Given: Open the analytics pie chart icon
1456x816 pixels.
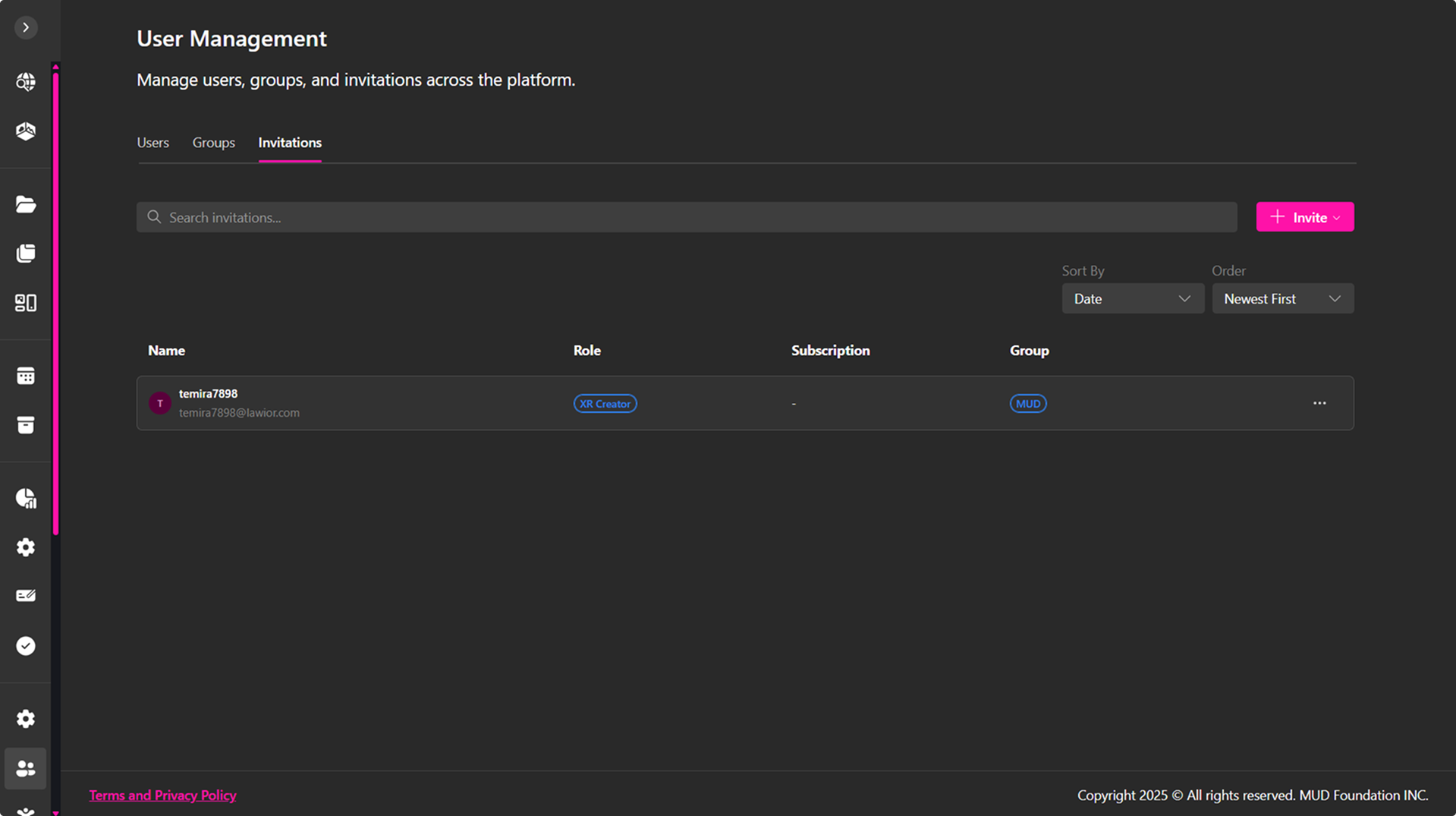Looking at the screenshot, I should tap(26, 498).
